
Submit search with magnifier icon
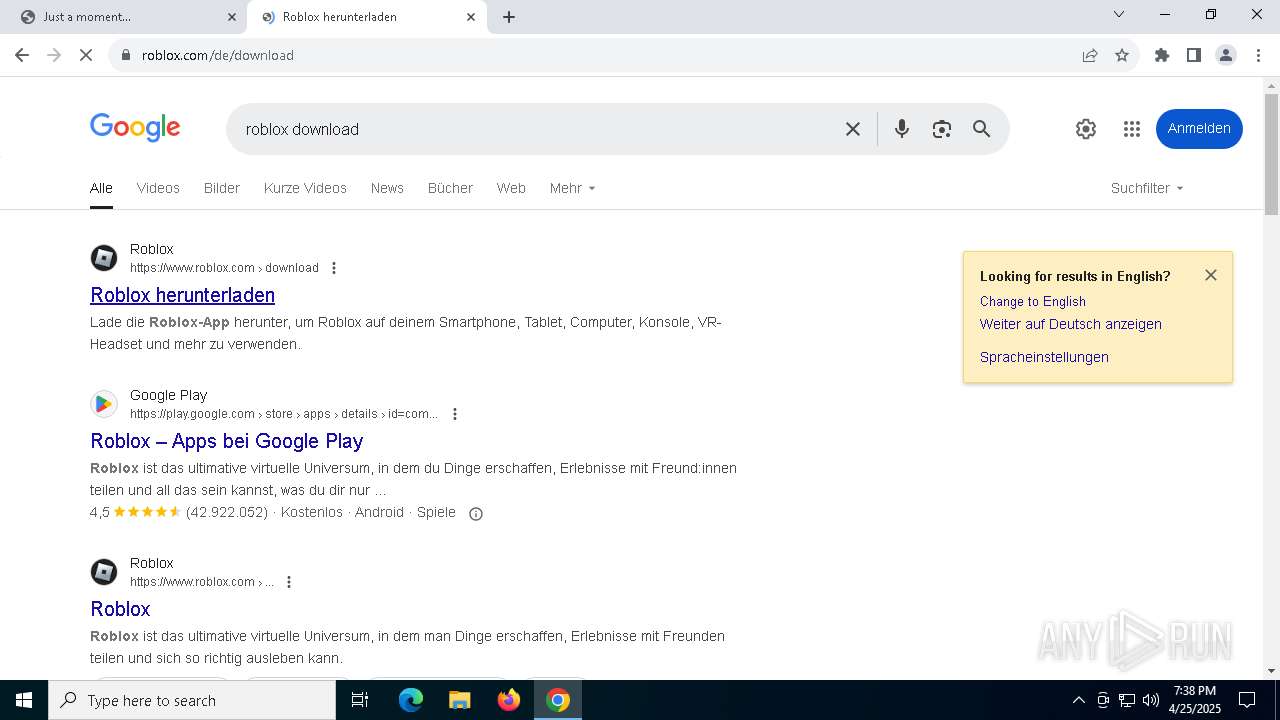[x=982, y=129]
